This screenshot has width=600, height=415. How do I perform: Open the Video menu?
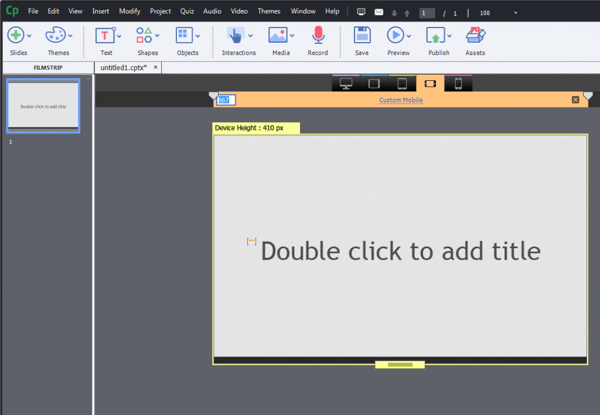[239, 11]
